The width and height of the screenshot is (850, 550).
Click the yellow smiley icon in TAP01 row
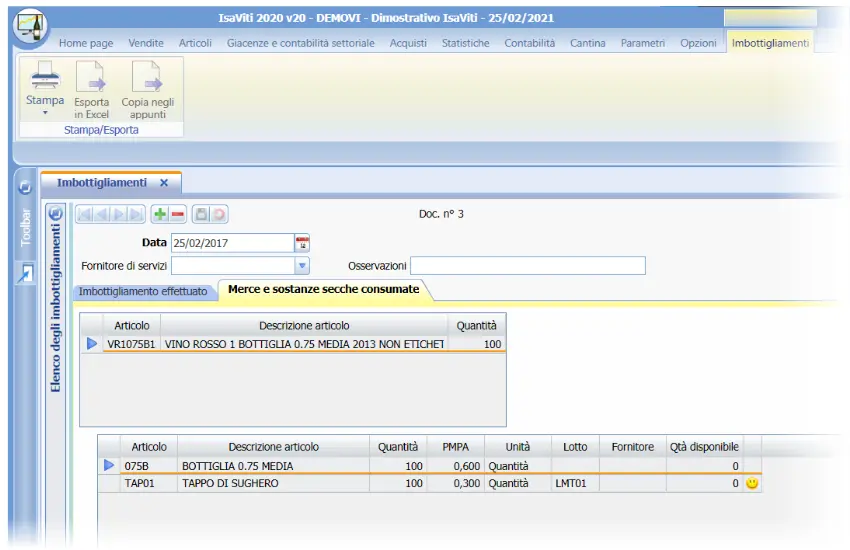coord(752,483)
